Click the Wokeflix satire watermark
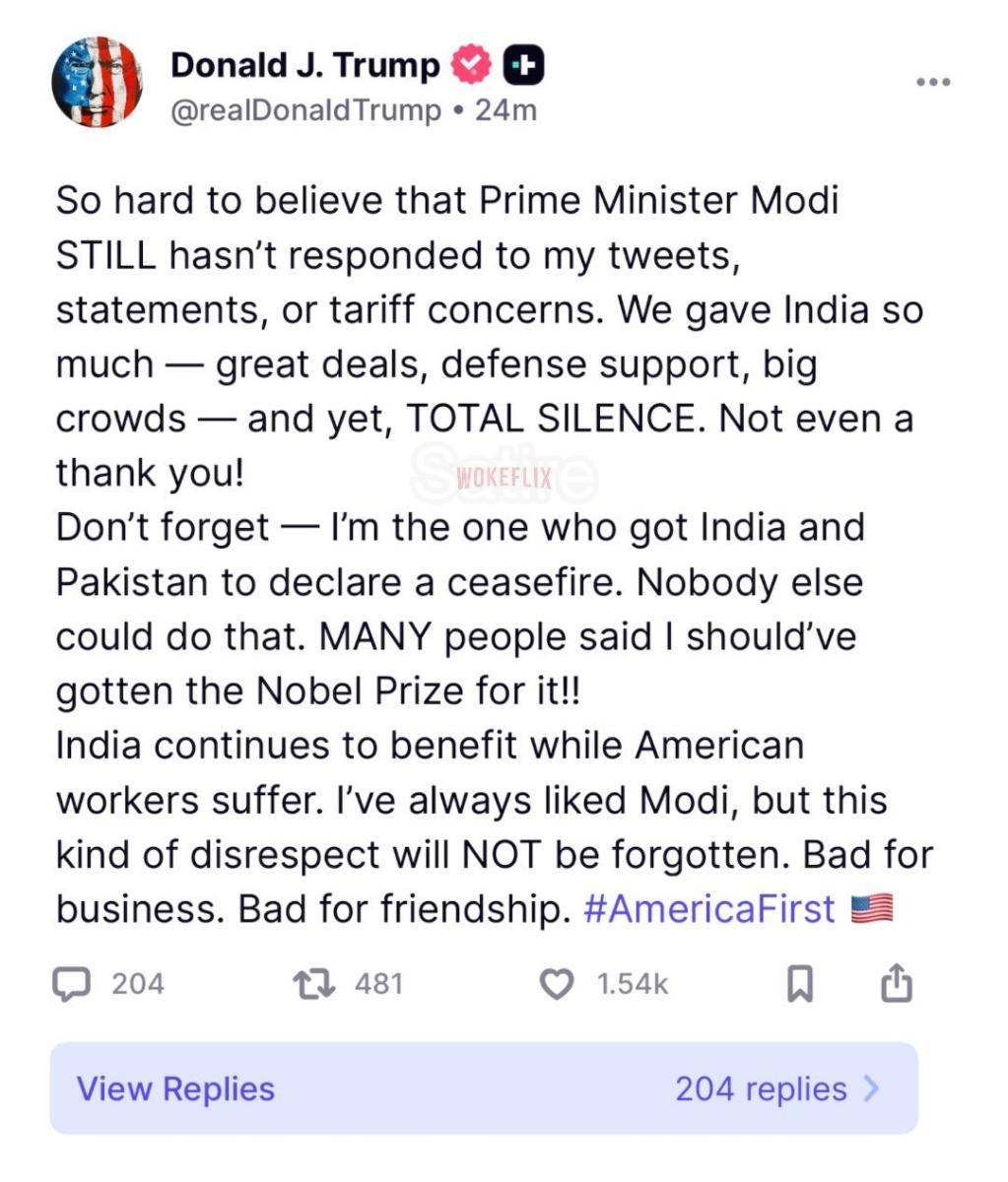Screen dimensions: 1008x1182 point(504,479)
